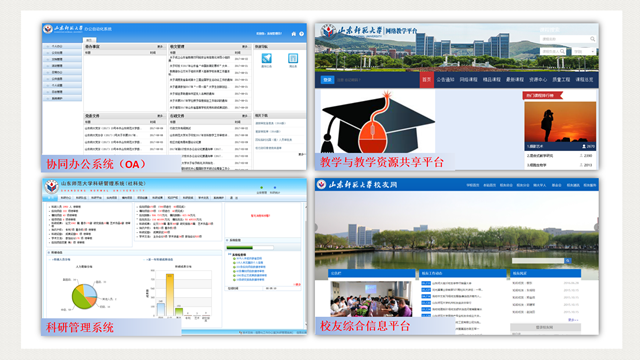This screenshot has height=360, width=640.
Task: Click the university logo on alumni website header
Action: 322,184
